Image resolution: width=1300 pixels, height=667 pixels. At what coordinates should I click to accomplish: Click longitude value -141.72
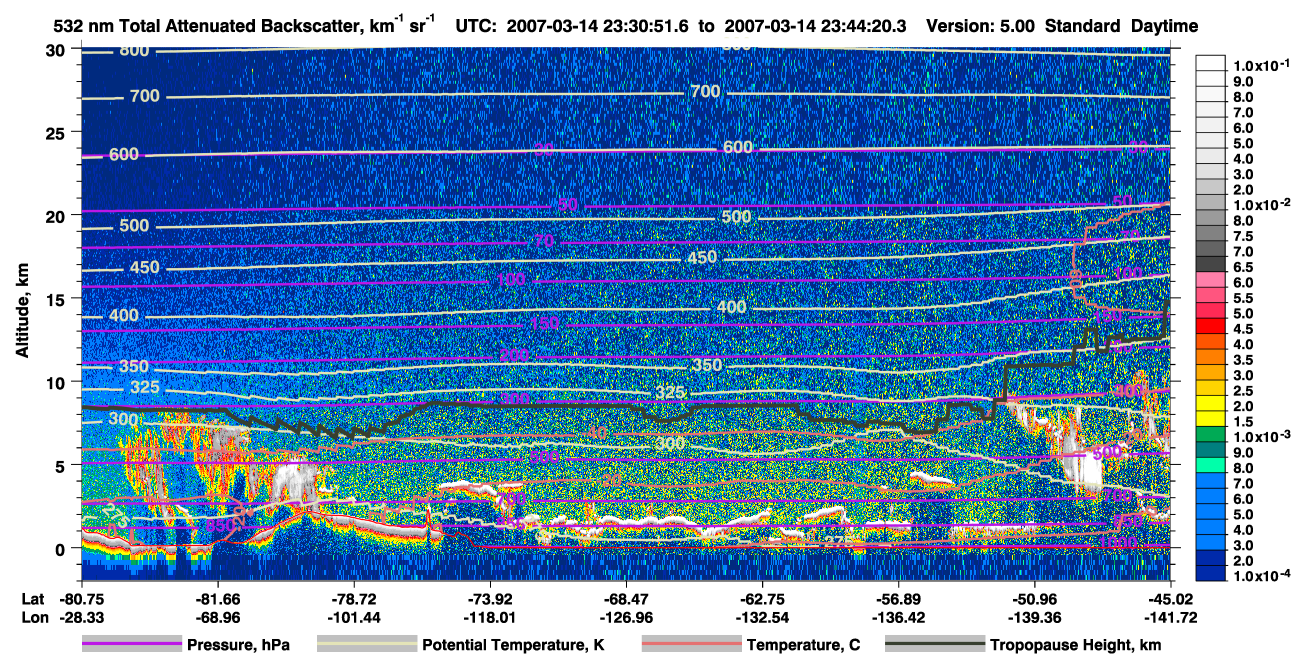click(1170, 617)
